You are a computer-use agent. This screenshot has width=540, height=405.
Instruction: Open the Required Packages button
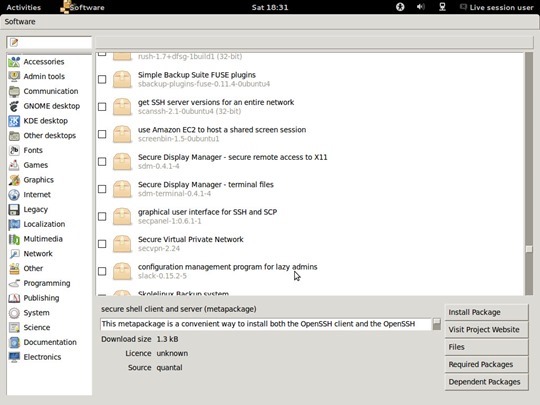(486, 364)
